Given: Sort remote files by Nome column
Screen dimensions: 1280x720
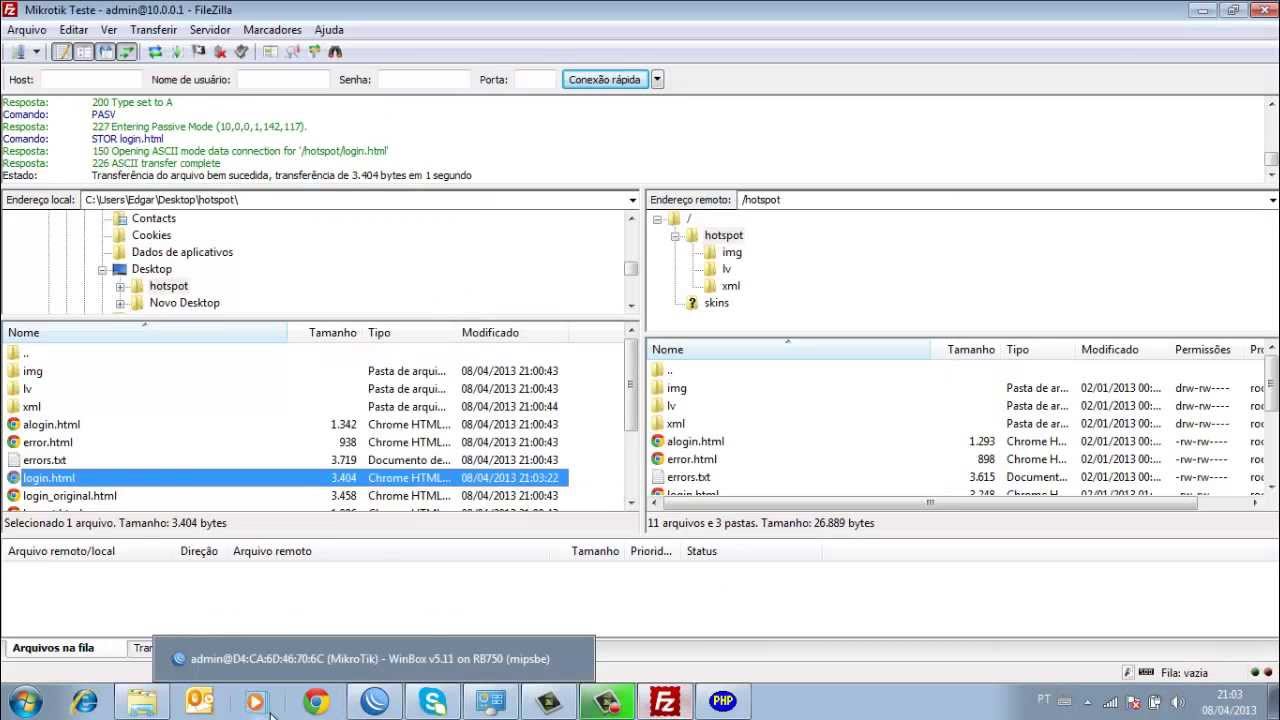Looking at the screenshot, I should point(790,349).
